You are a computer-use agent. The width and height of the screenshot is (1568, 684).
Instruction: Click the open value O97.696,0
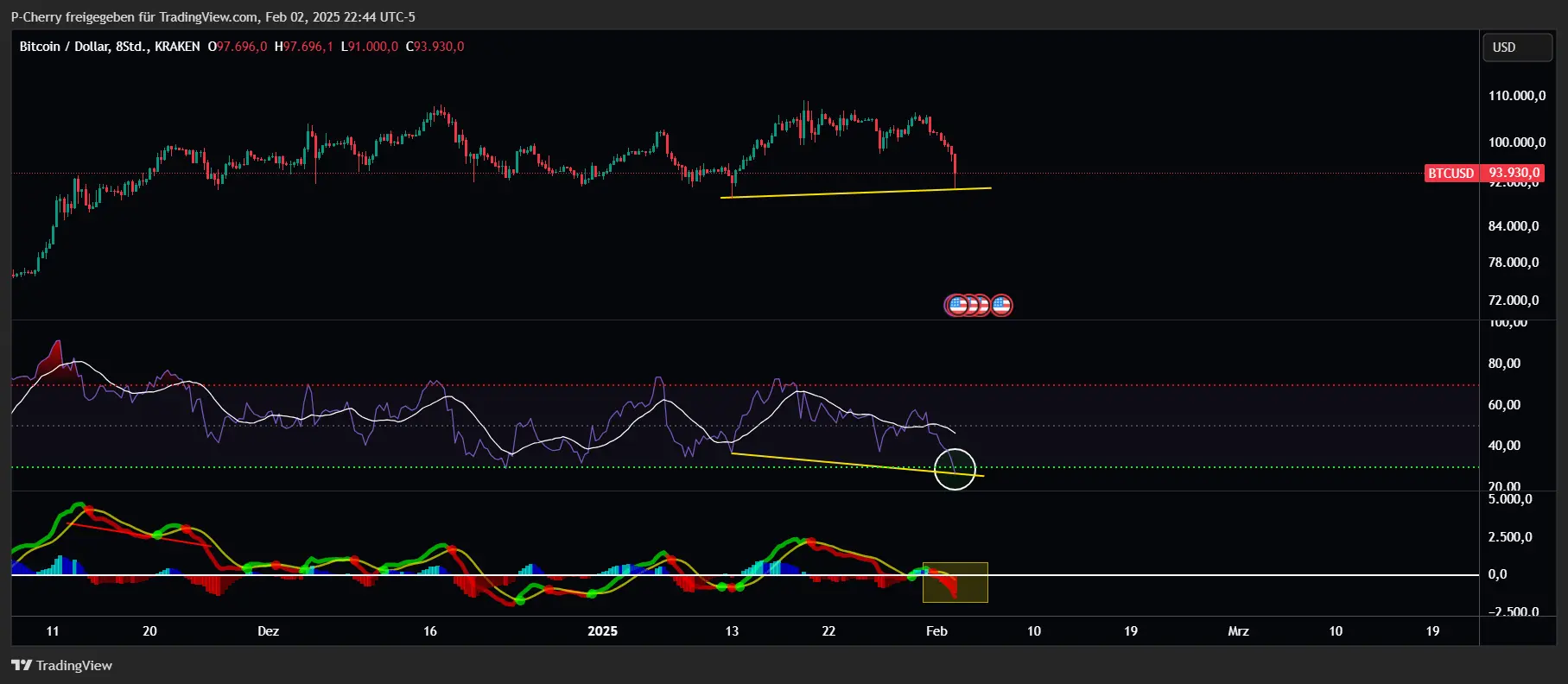pos(238,47)
